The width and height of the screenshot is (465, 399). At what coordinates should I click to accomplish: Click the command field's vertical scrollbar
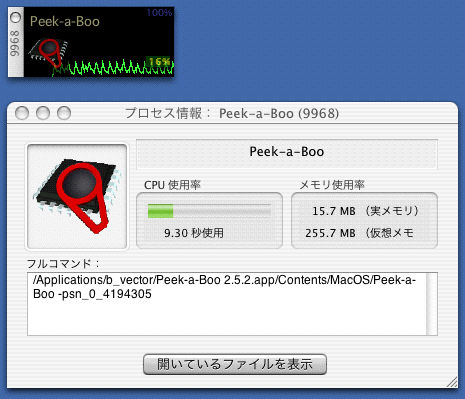[432, 304]
